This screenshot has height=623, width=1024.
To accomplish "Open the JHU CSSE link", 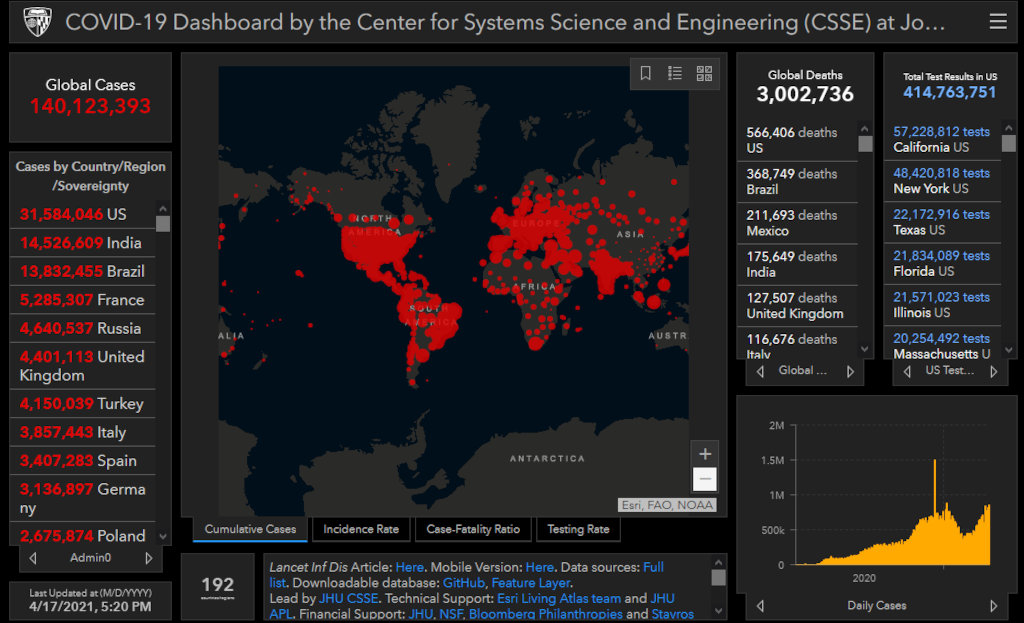I will coord(348,598).
